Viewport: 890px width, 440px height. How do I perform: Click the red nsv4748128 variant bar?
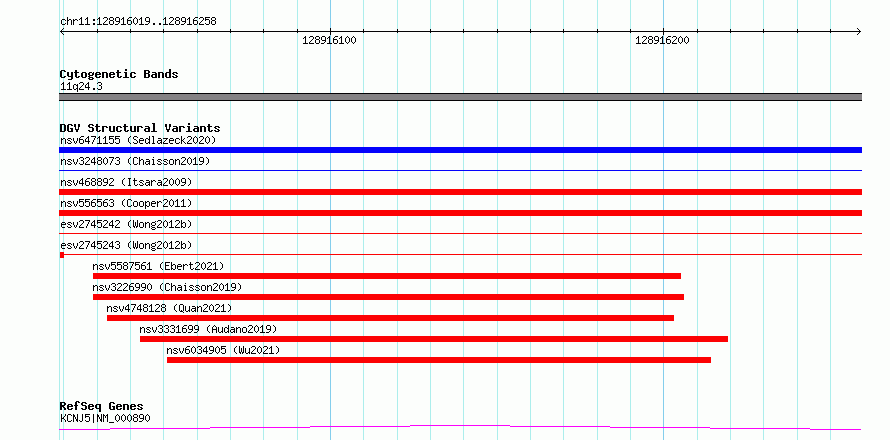pos(391,318)
